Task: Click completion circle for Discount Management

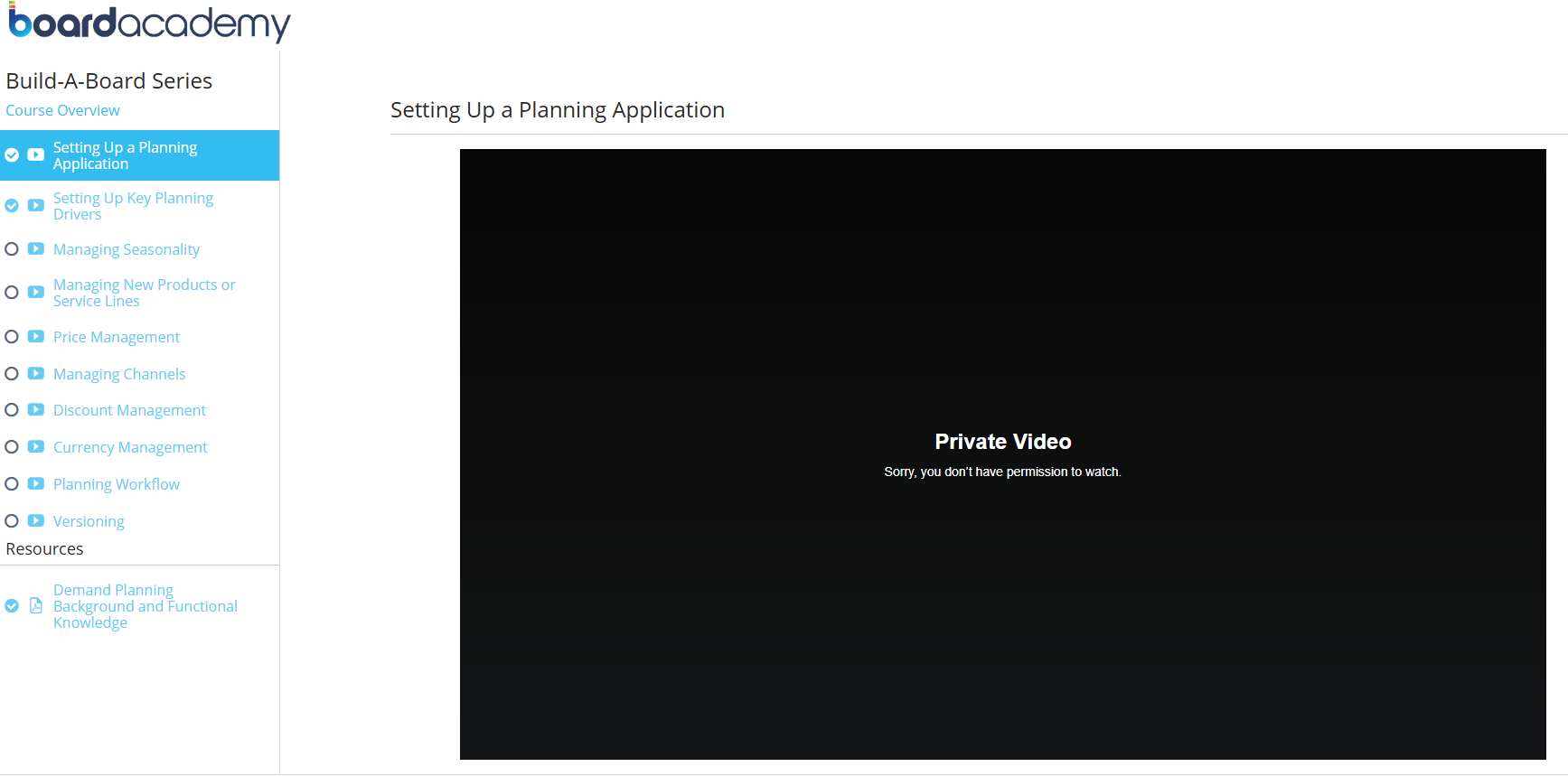Action: 12,409
